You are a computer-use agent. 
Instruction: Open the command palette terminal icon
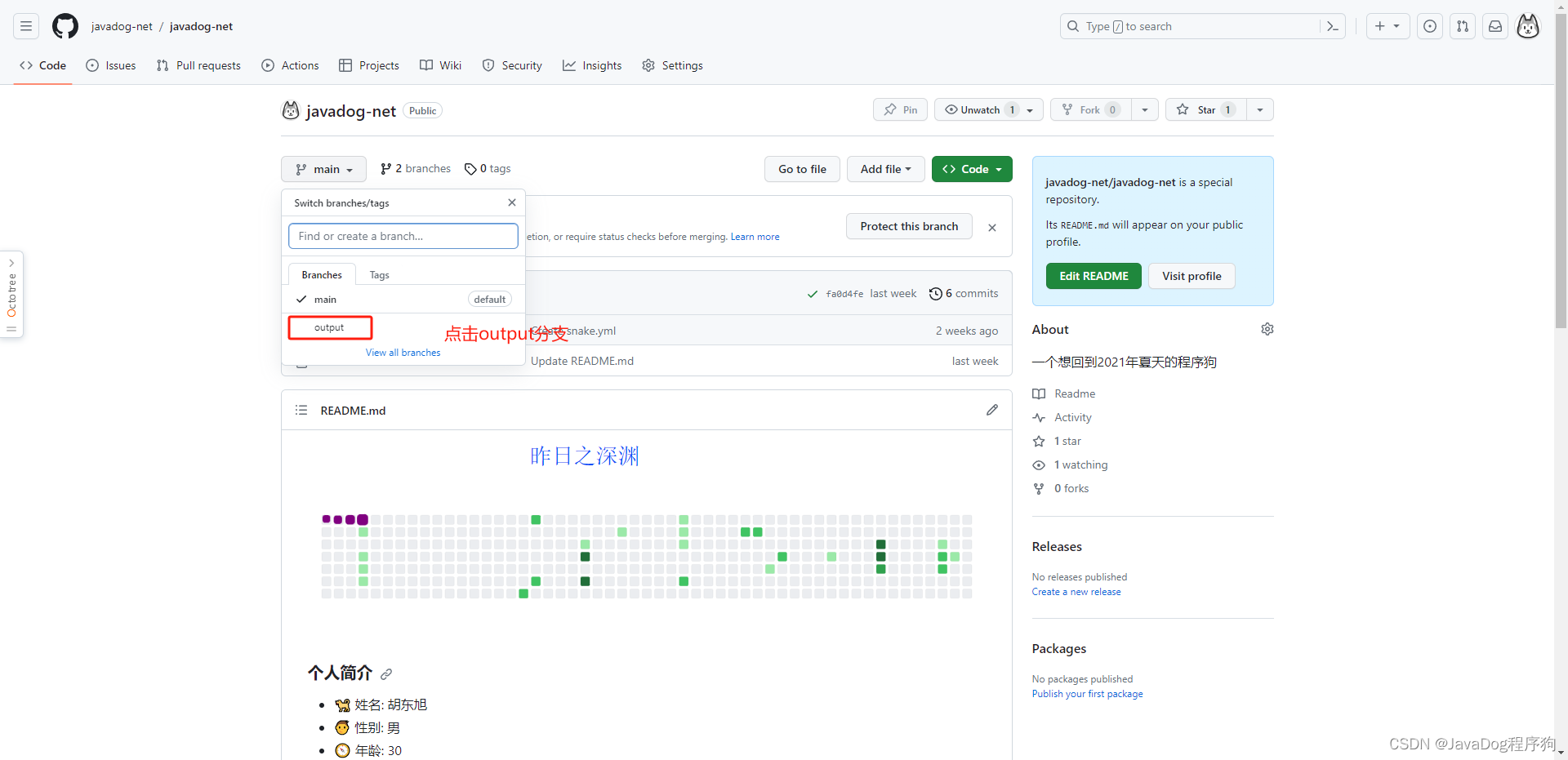point(1332,26)
